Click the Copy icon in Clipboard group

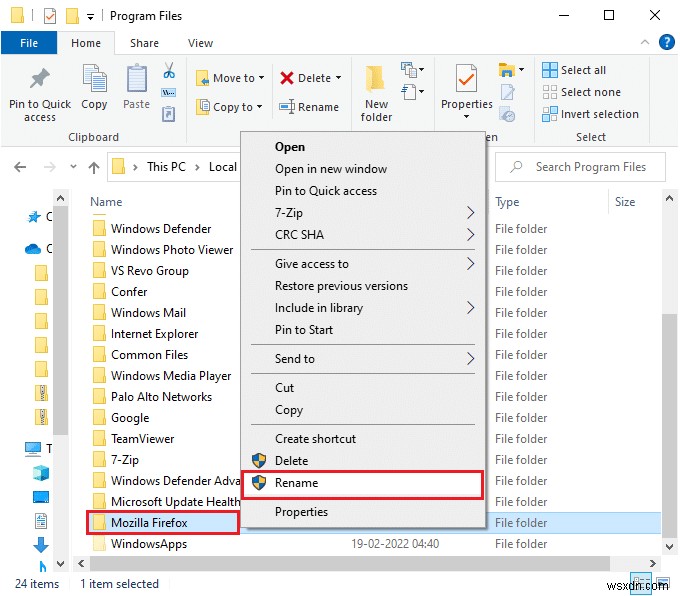tap(94, 79)
